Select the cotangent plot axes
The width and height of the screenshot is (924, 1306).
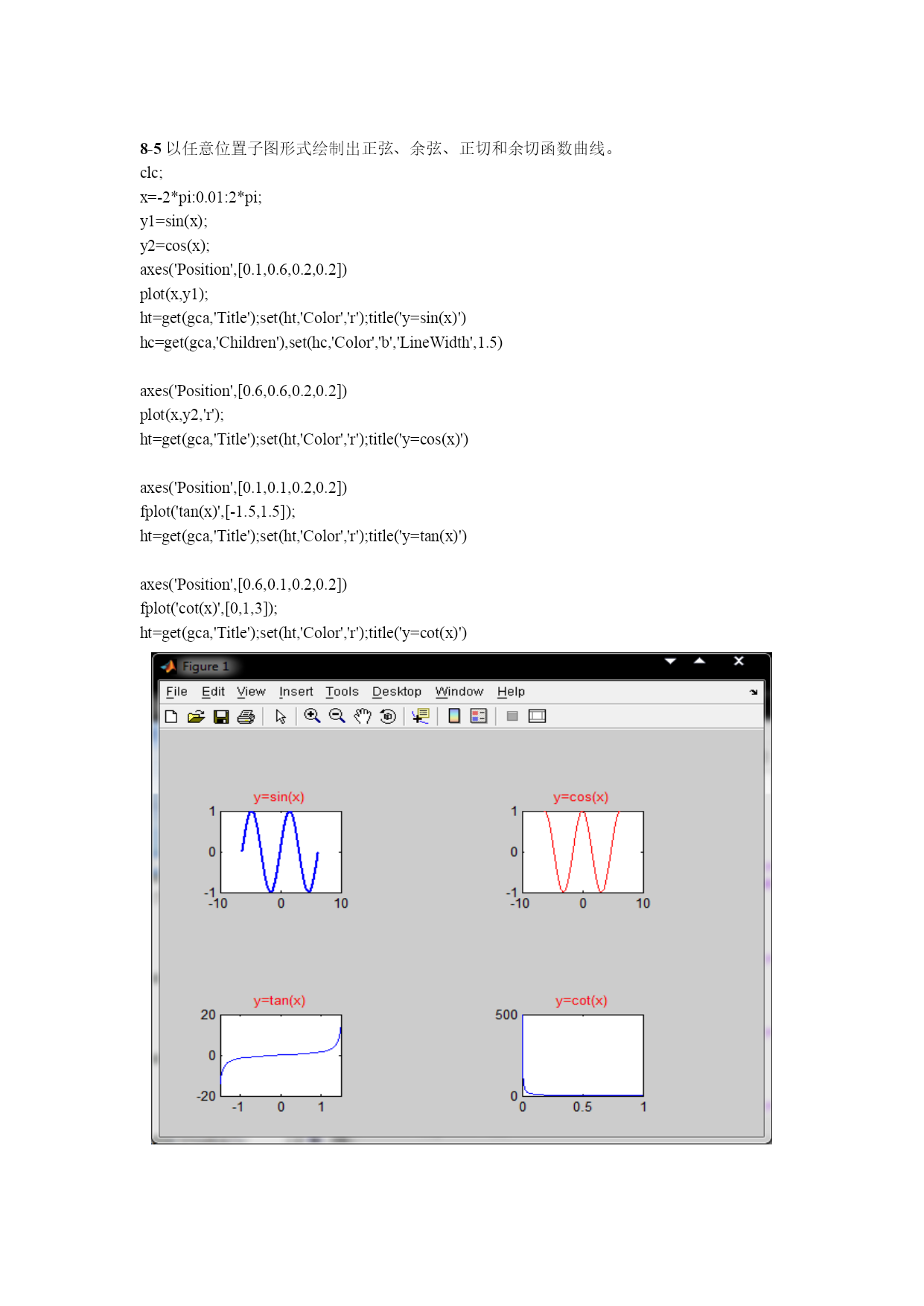[x=583, y=1055]
